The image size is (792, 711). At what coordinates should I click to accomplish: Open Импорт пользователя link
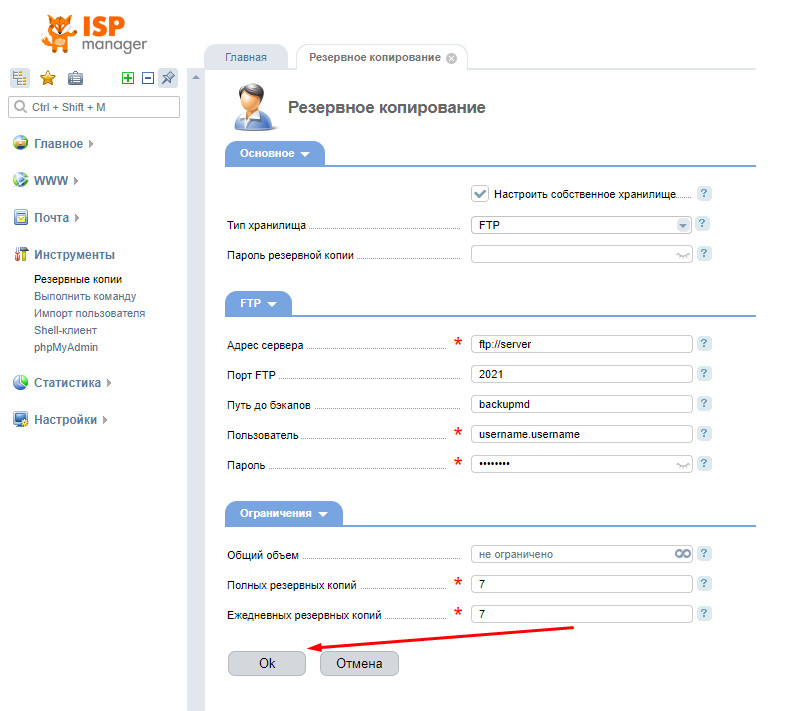(x=89, y=313)
